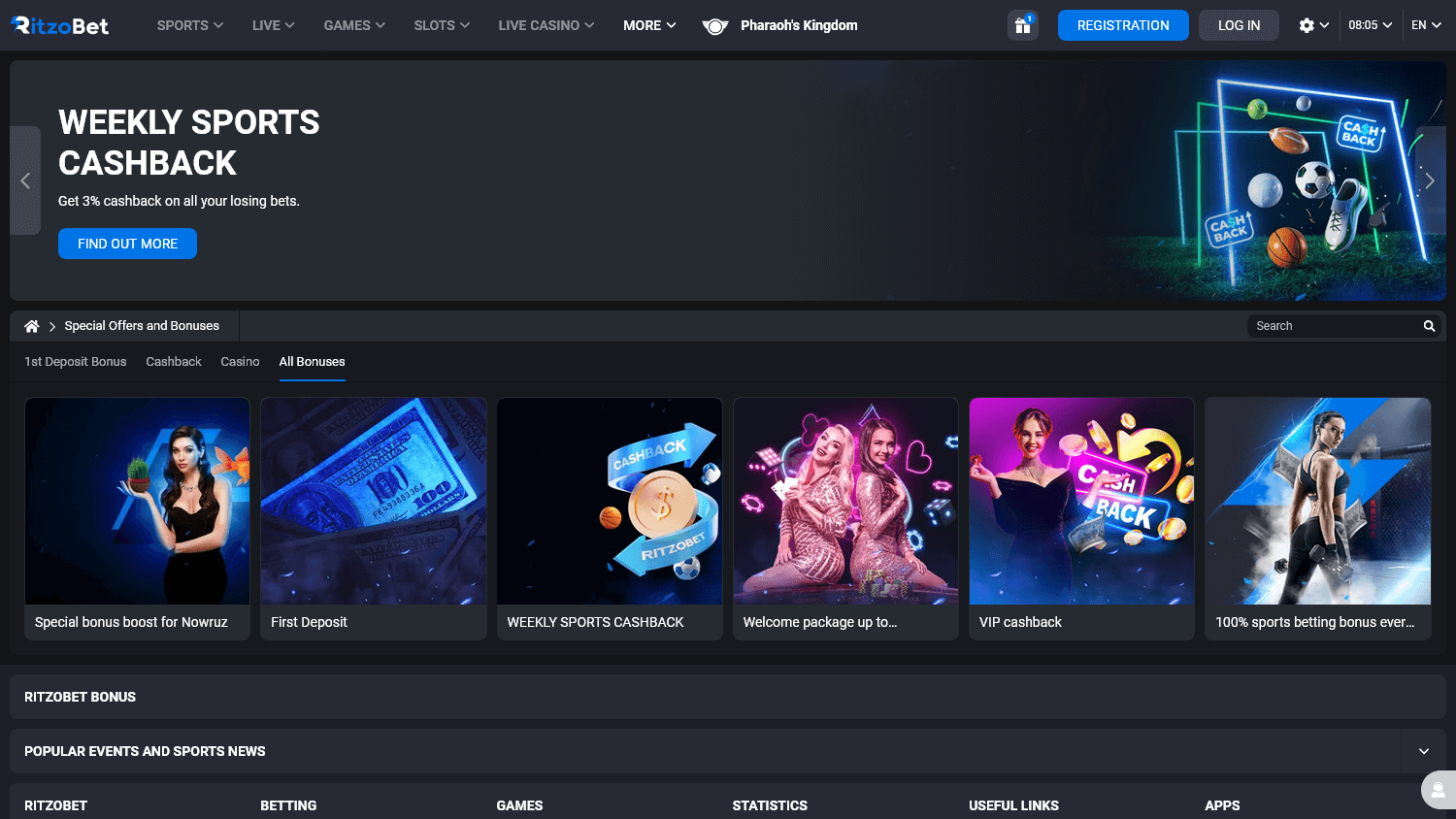Screen dimensions: 1456x819
Task: Click the Pharaoh's Kingdom game icon
Action: [715, 26]
